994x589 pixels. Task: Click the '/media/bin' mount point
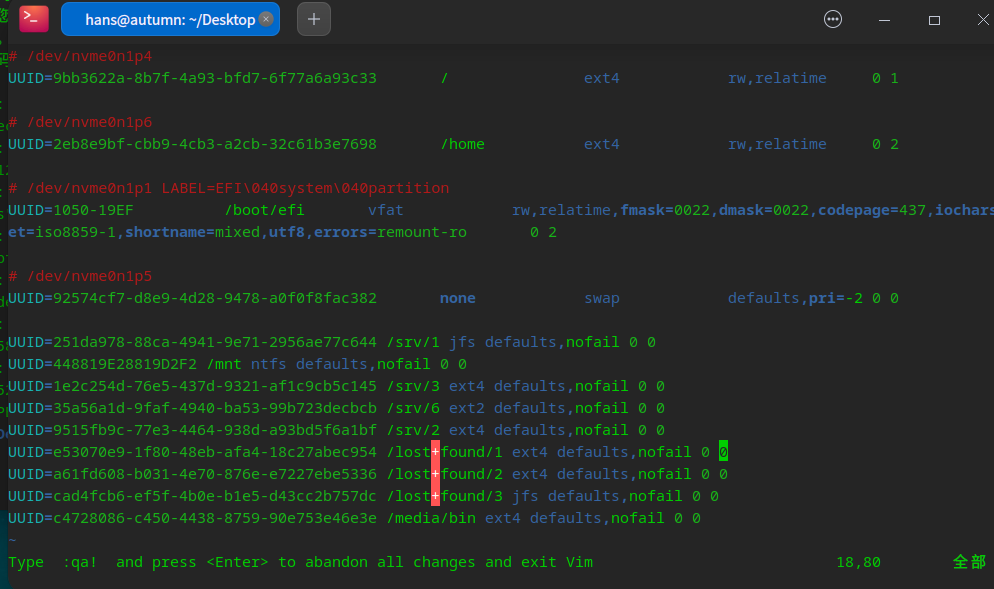click(x=431, y=518)
